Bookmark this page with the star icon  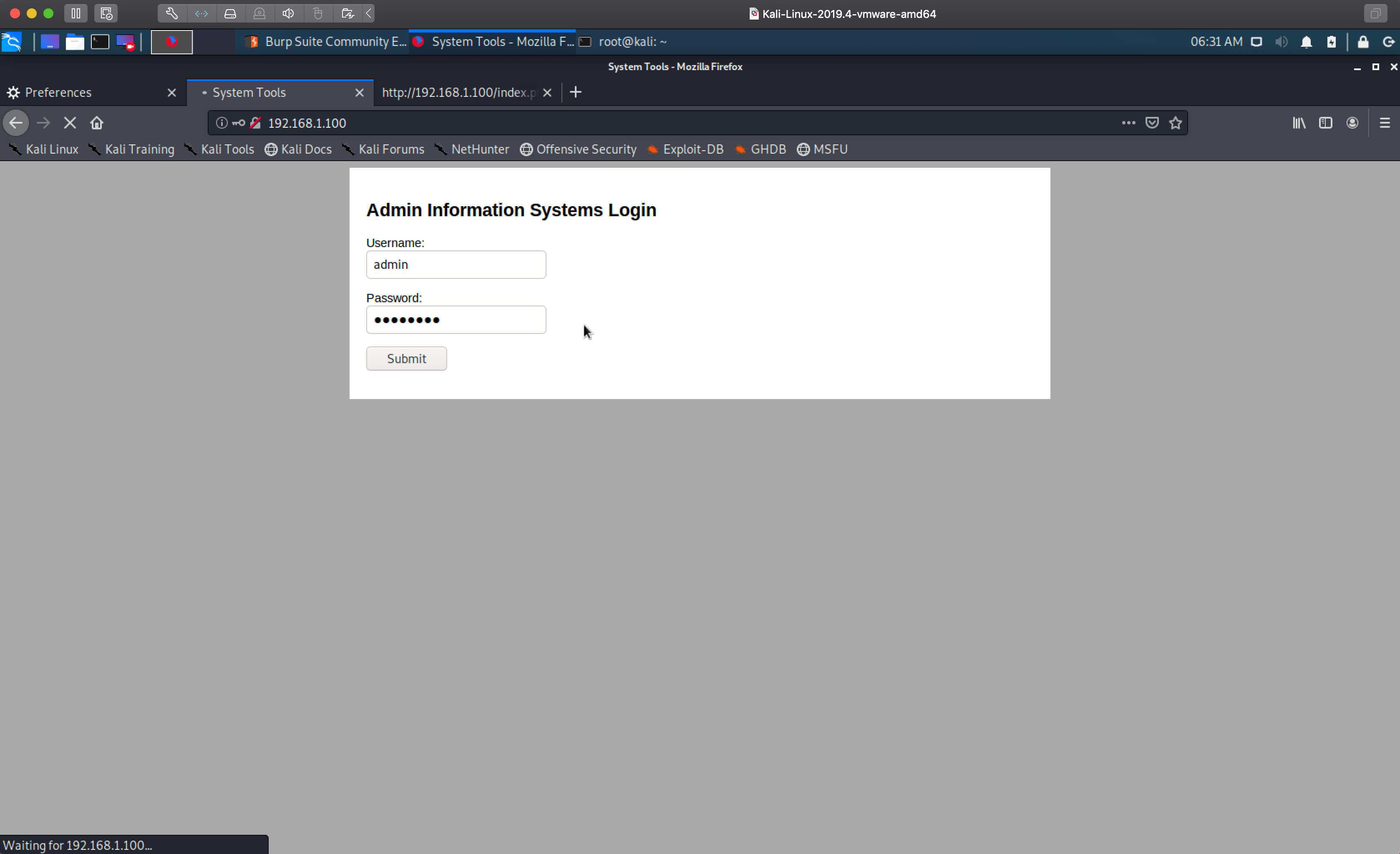point(1176,123)
